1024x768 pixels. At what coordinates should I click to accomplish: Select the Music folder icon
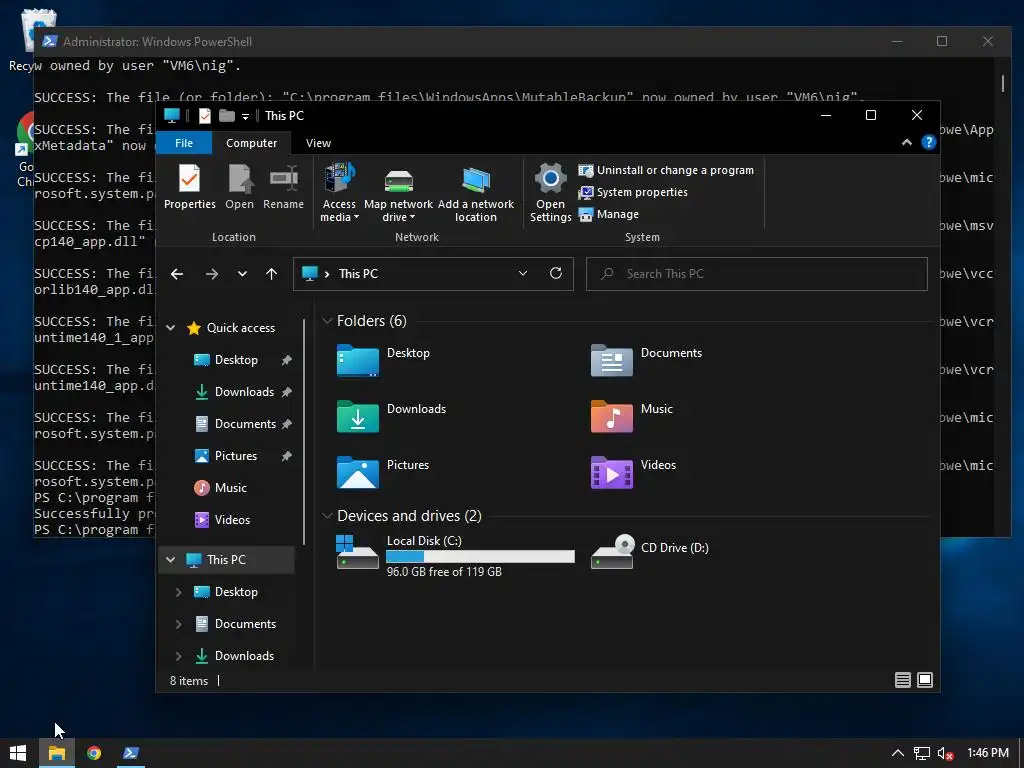[612, 417]
